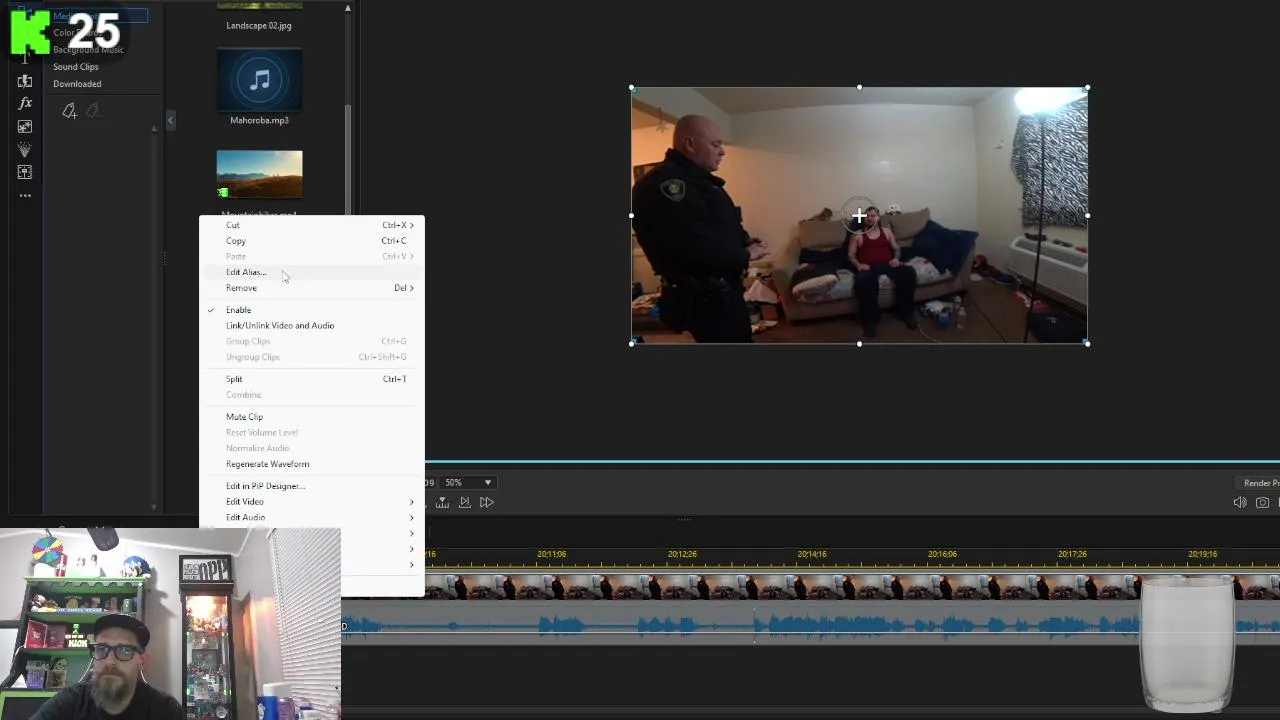
Task: Click top-left resize handle of preview clip
Action: point(632,88)
